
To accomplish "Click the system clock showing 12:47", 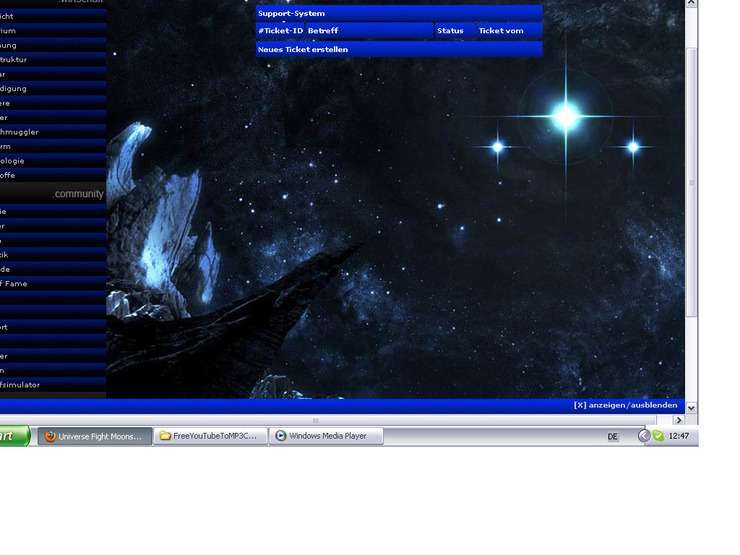I will 678,436.
